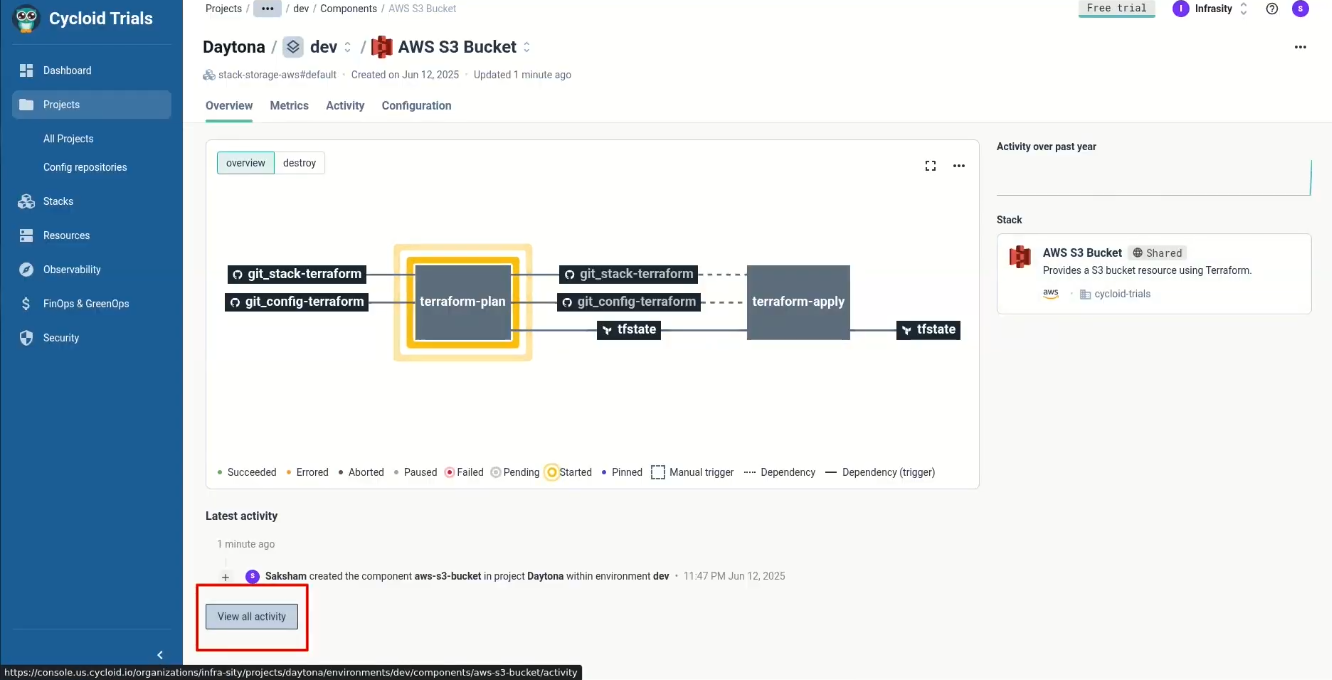Viewport: 1332px width, 680px height.
Task: Open the help question mark icon
Action: (x=1272, y=9)
